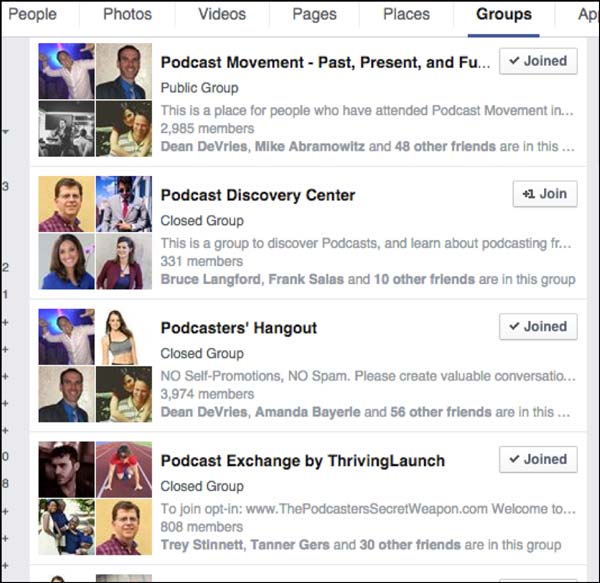The height and width of the screenshot is (583, 600).
Task: Click description 'This is a group to discover Podcasts'
Action: [x=366, y=243]
